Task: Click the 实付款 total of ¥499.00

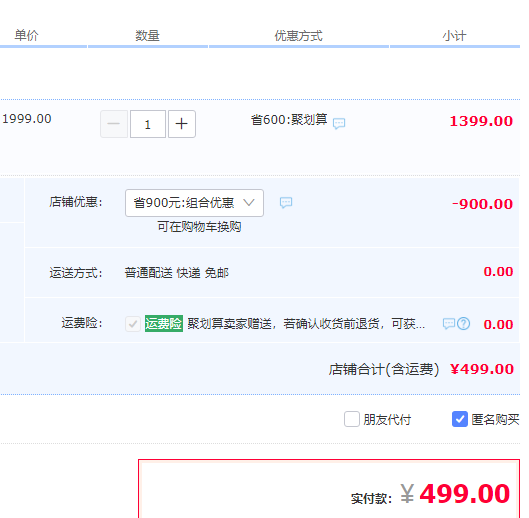Action: click(x=431, y=494)
